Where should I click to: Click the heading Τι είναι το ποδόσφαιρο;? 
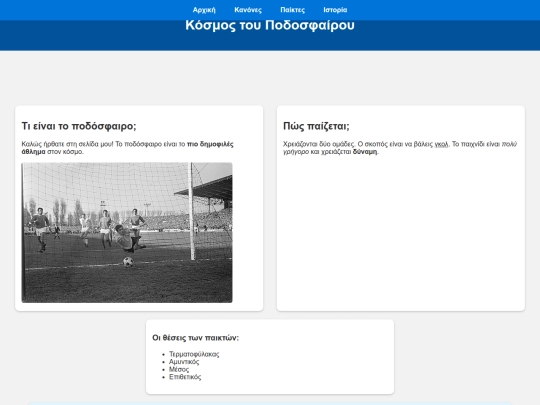click(79, 126)
